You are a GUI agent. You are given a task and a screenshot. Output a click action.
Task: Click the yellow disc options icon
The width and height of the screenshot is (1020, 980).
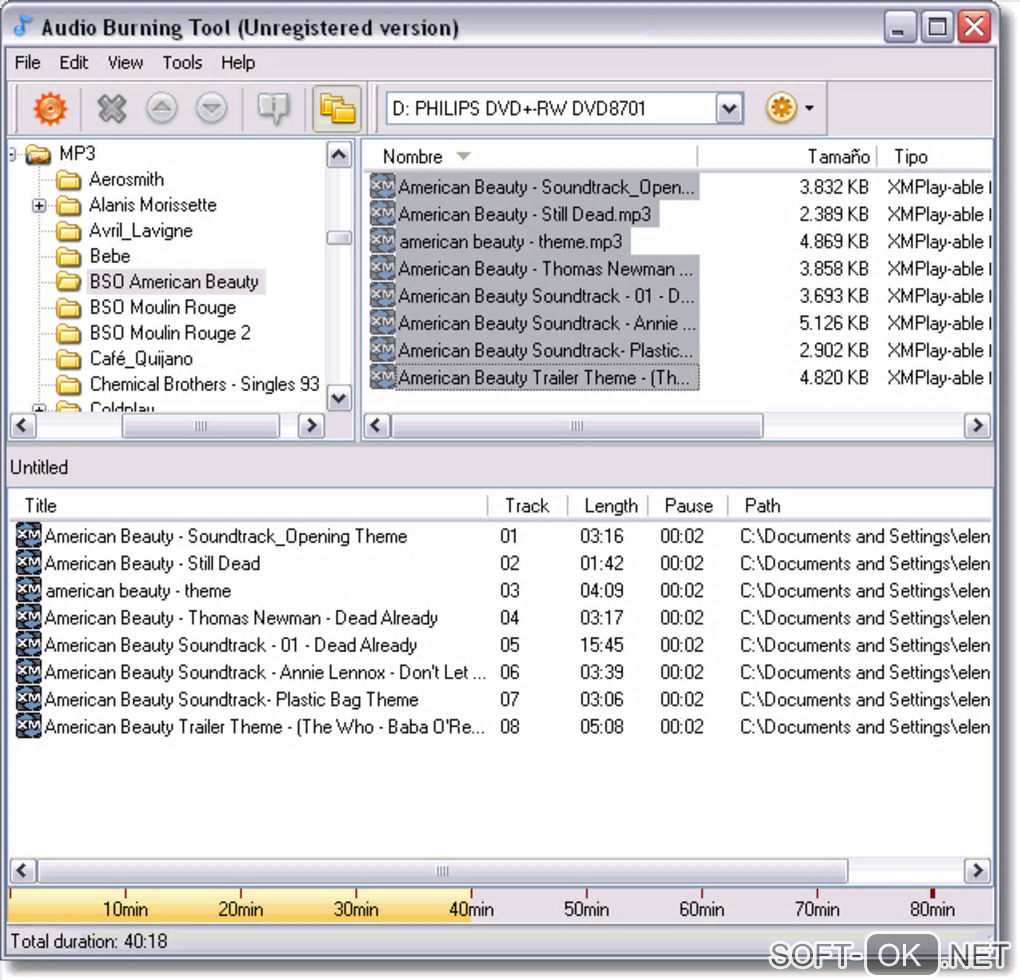[x=781, y=108]
